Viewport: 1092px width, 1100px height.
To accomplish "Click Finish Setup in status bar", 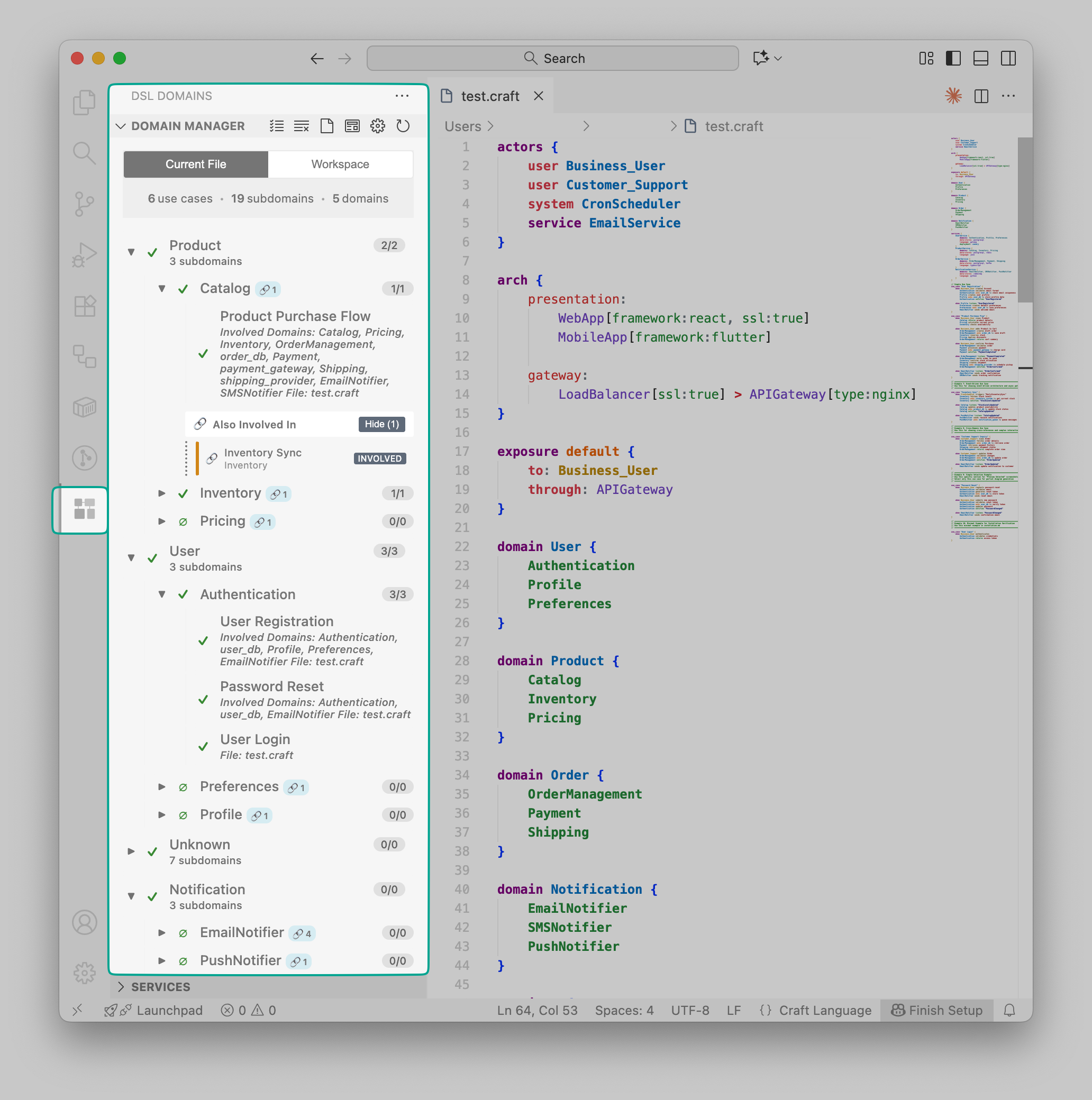I will point(936,1010).
